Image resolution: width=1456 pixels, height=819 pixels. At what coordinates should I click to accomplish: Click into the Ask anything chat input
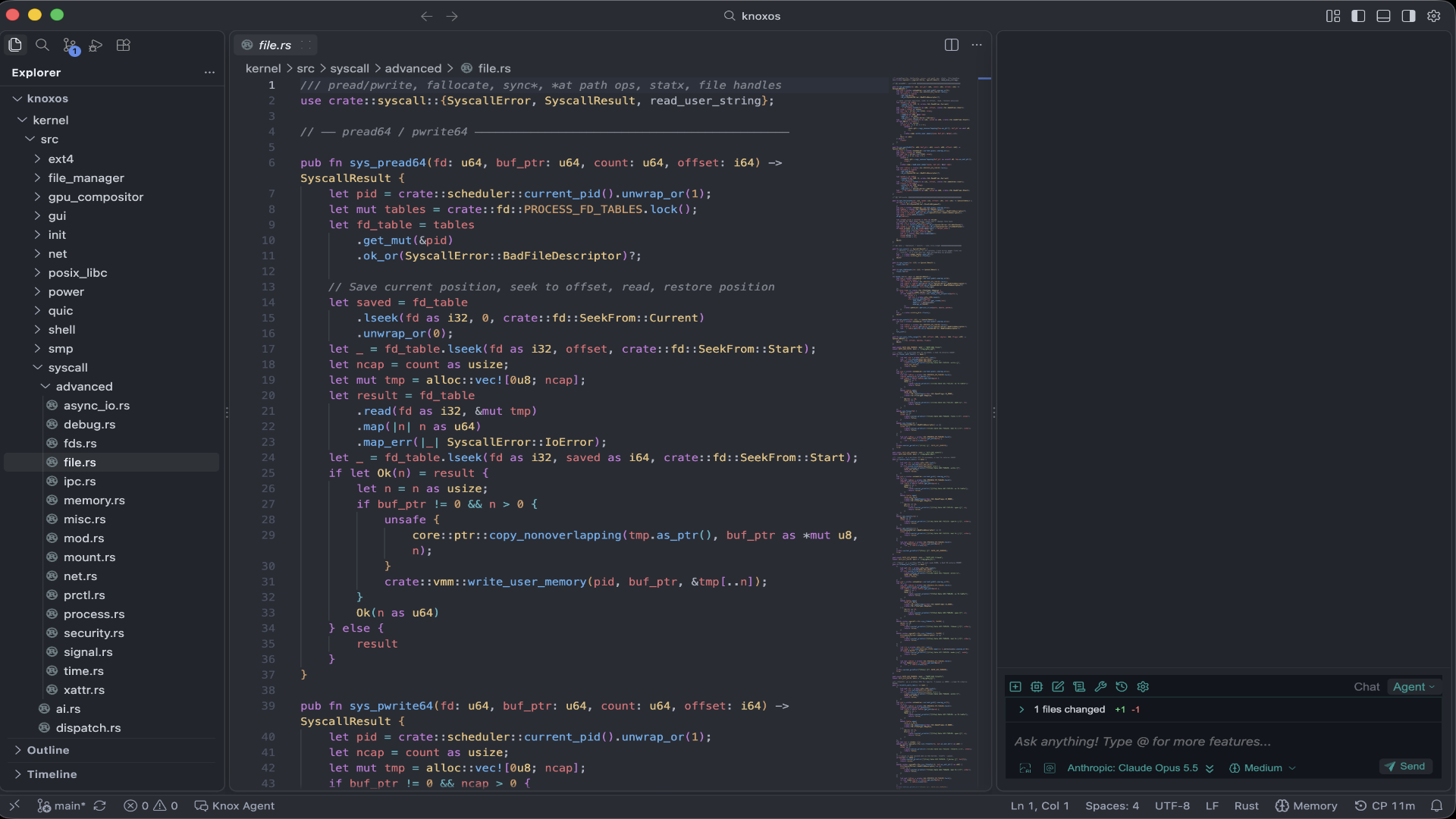[1222, 742]
